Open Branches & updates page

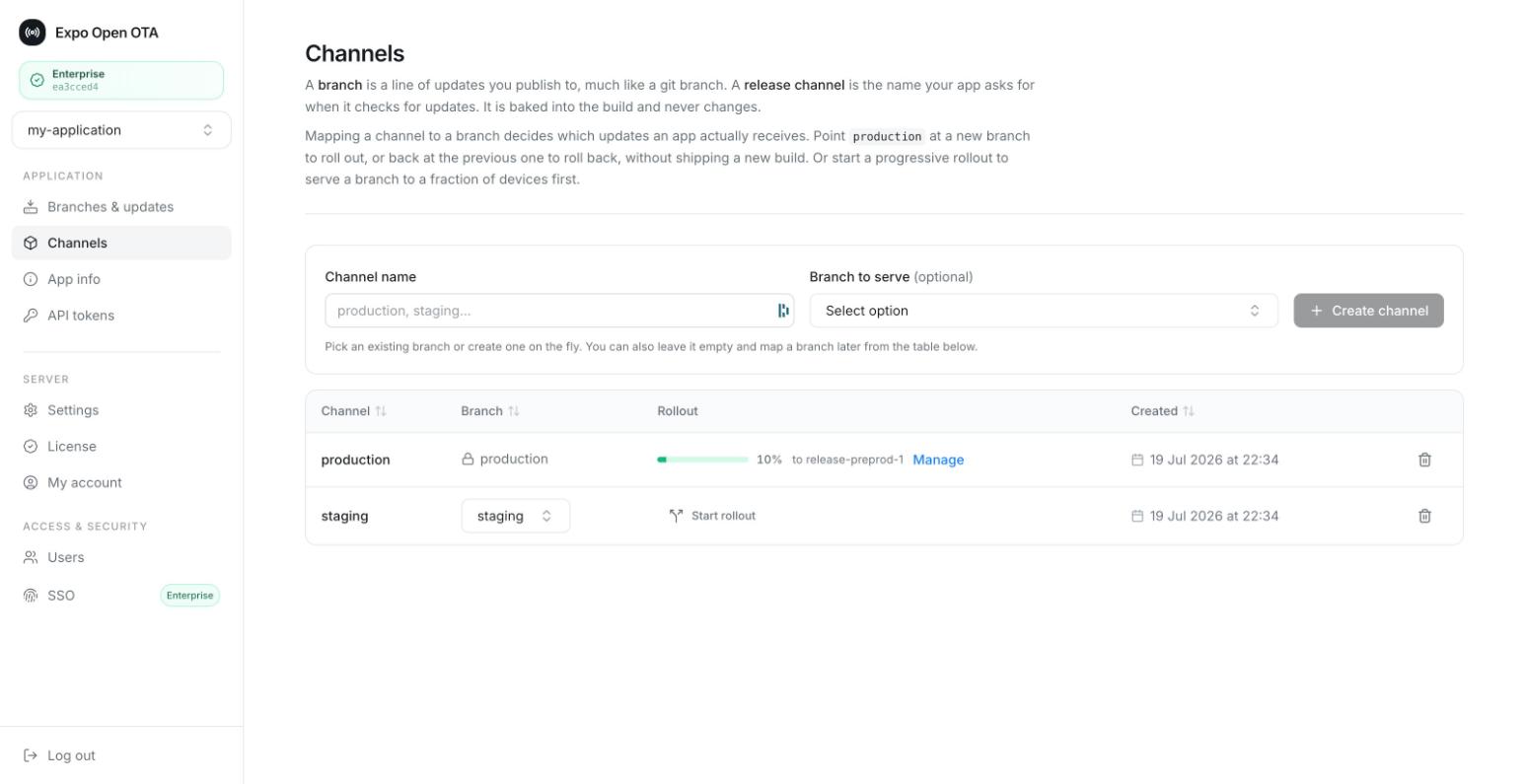[121, 207]
